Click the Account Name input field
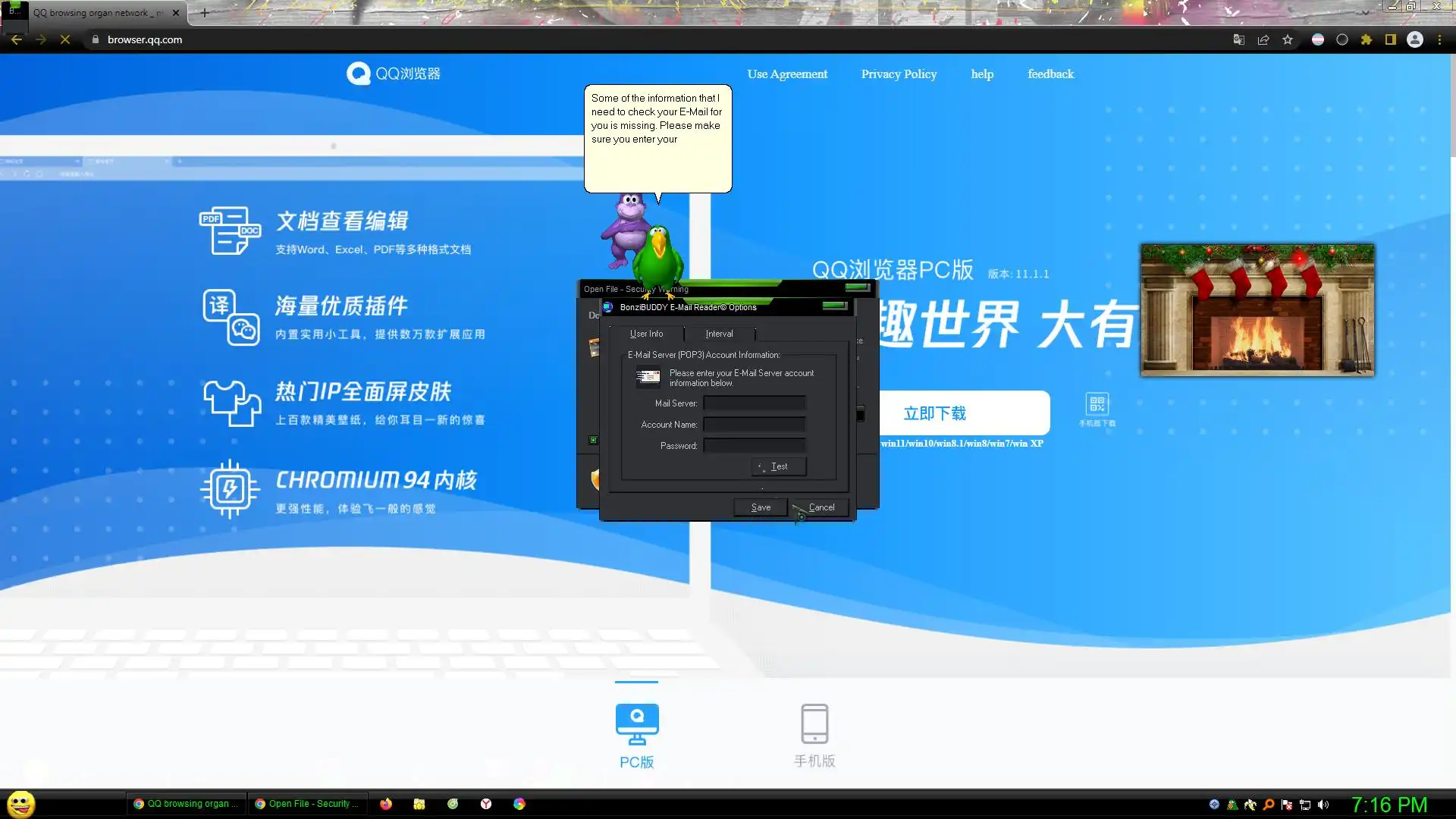 pyautogui.click(x=754, y=425)
